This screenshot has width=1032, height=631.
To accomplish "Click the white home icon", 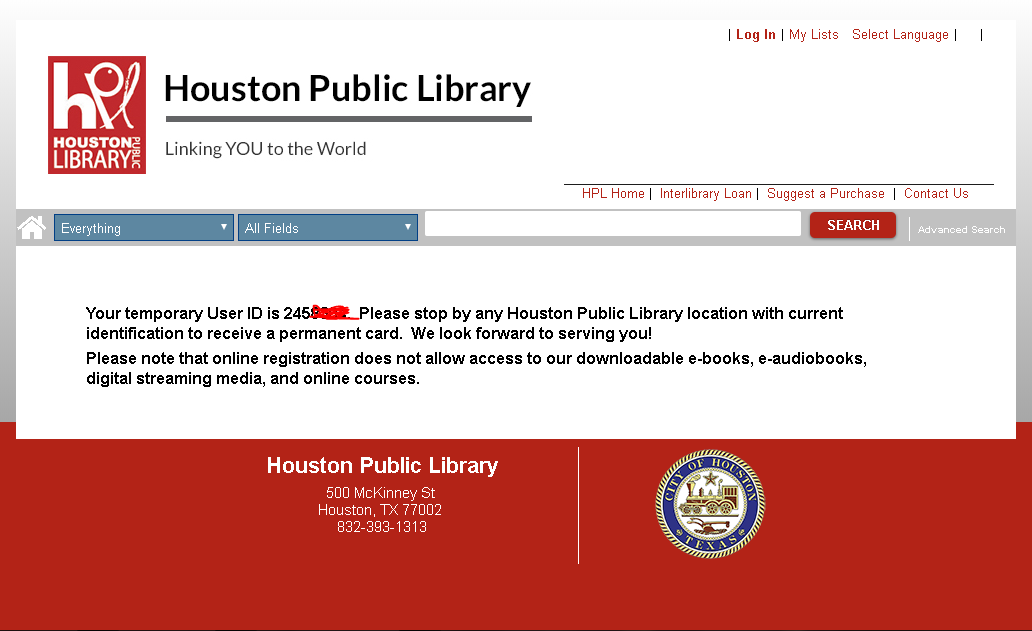I will click(x=32, y=228).
